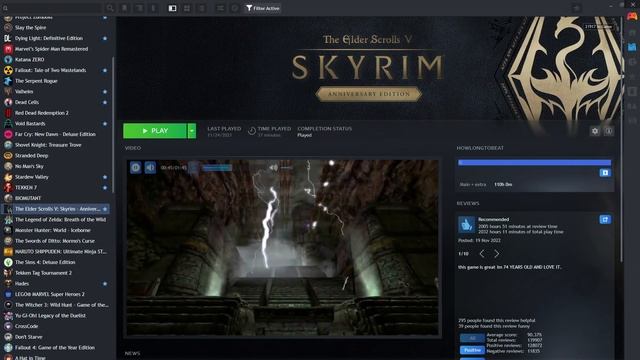Toggle favorite star next to Hades

click(105, 284)
